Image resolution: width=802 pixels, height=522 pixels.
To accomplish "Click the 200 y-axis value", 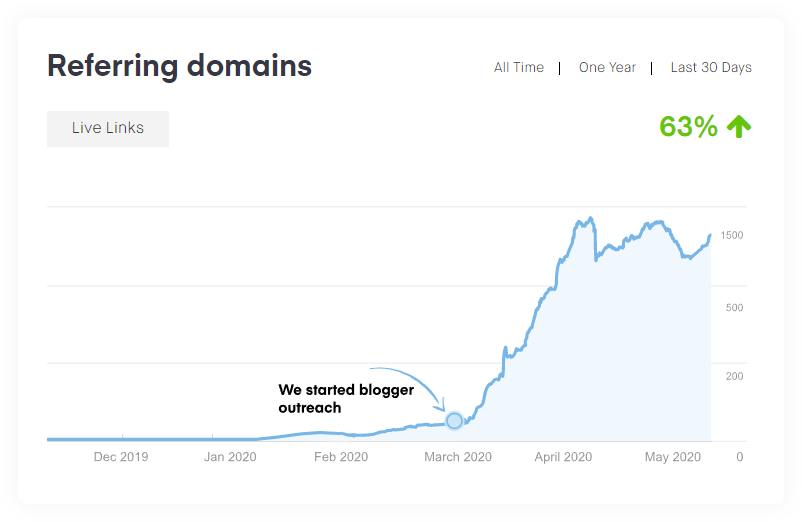I will tap(734, 376).
